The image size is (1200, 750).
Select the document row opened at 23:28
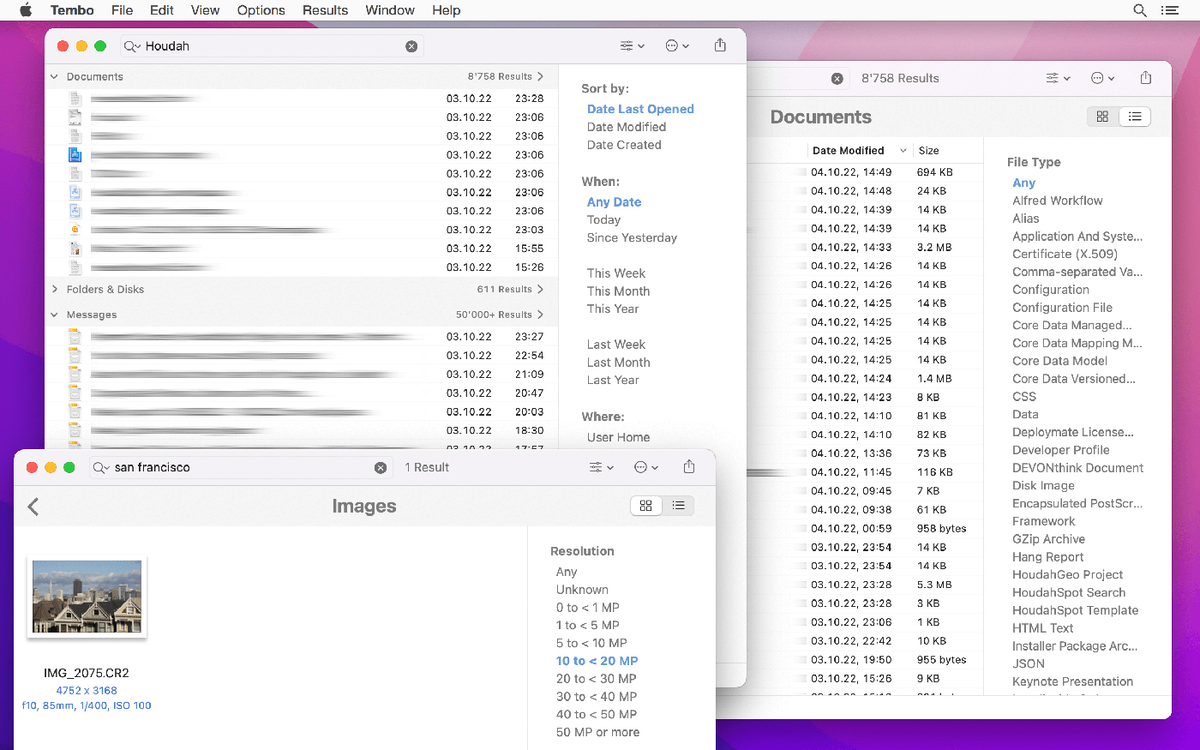click(301, 99)
